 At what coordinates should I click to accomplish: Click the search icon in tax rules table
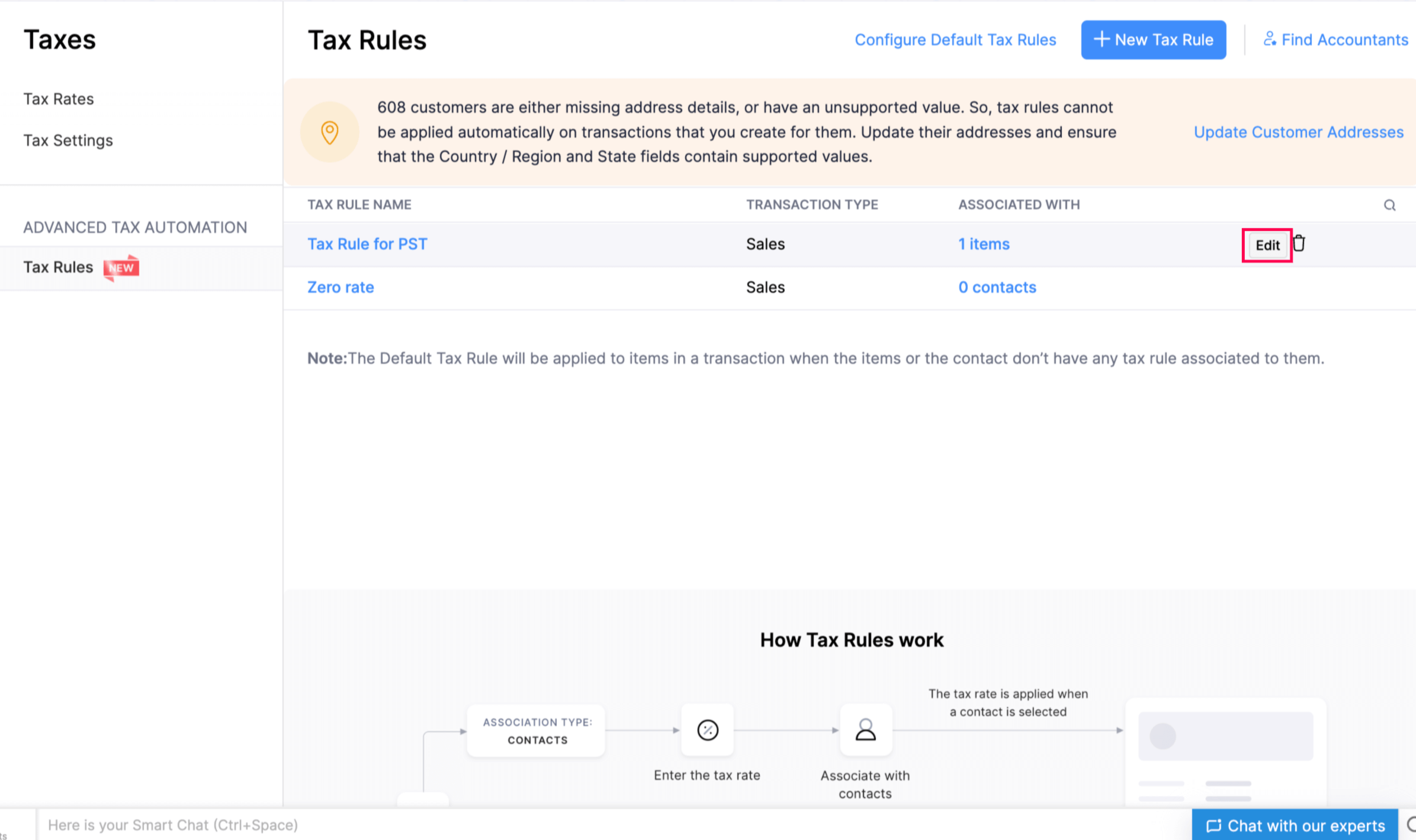pos(1390,205)
